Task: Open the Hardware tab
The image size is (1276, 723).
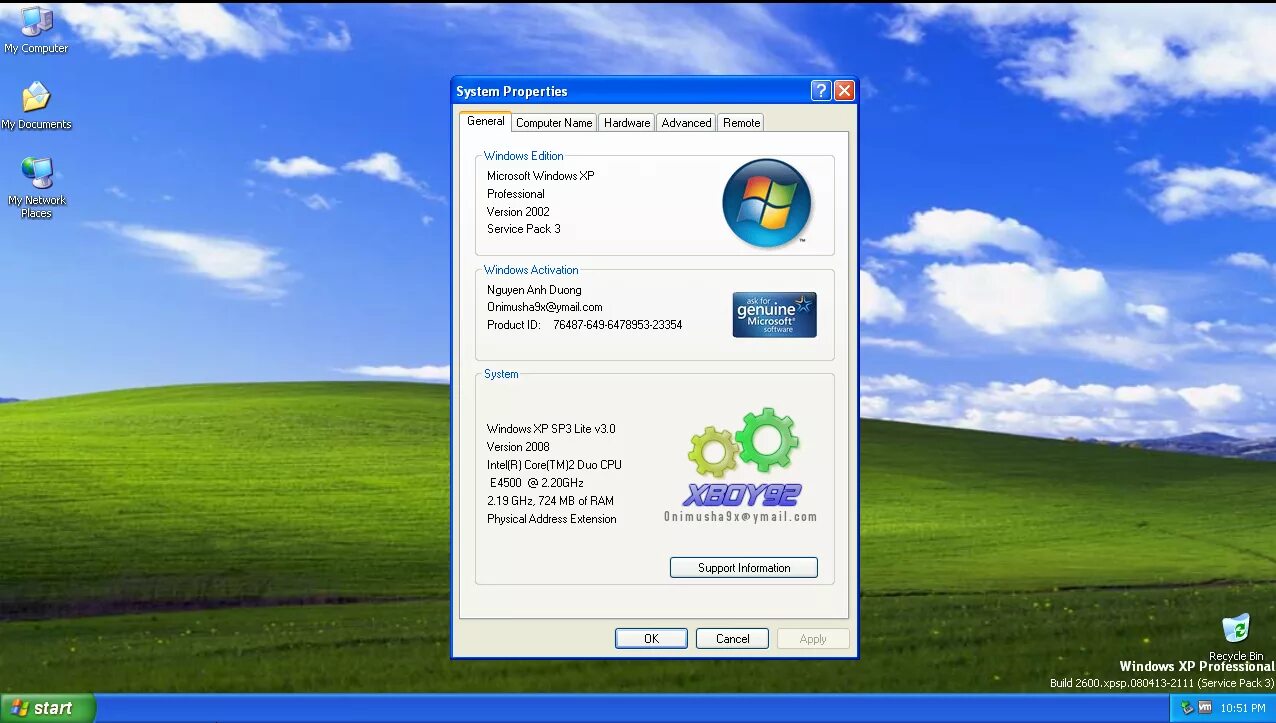Action: [627, 123]
